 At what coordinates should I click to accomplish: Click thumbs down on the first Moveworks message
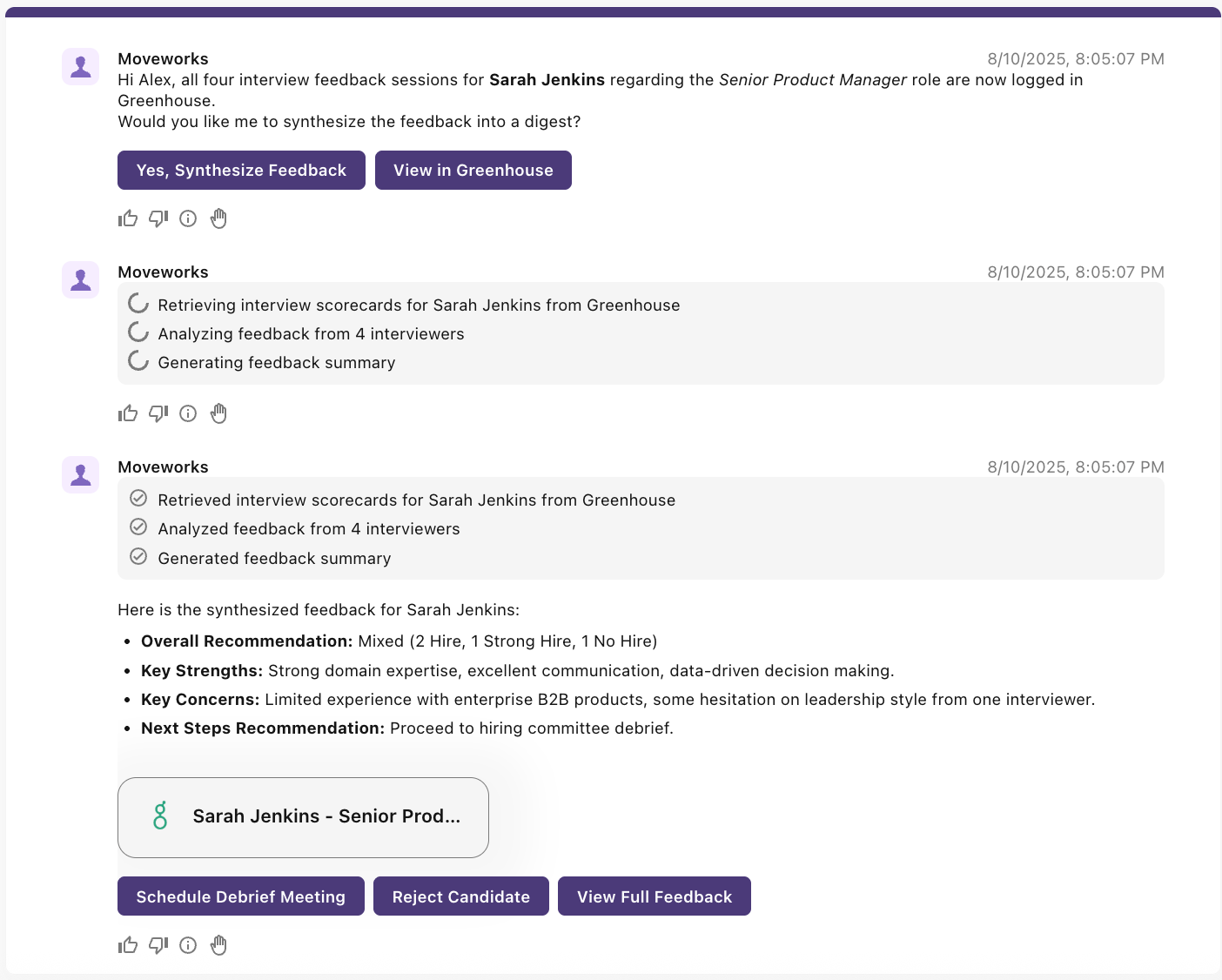[x=158, y=218]
